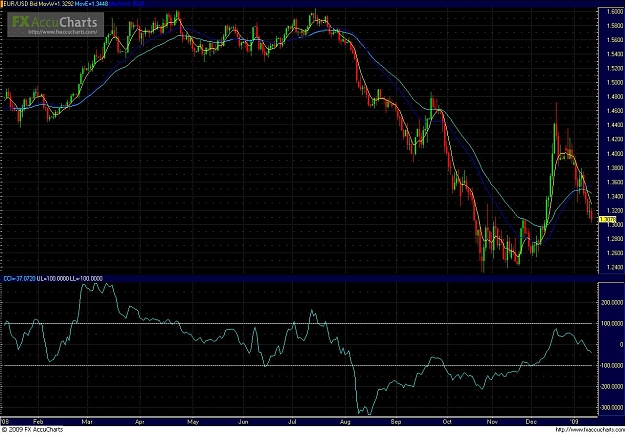The height and width of the screenshot is (434, 625).
Task: Click the 1.5000 price axis label
Action: (614, 82)
